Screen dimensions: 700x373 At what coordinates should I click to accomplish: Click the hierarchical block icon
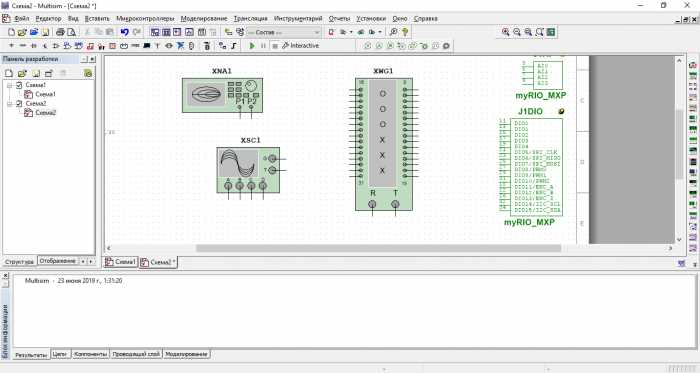point(222,46)
